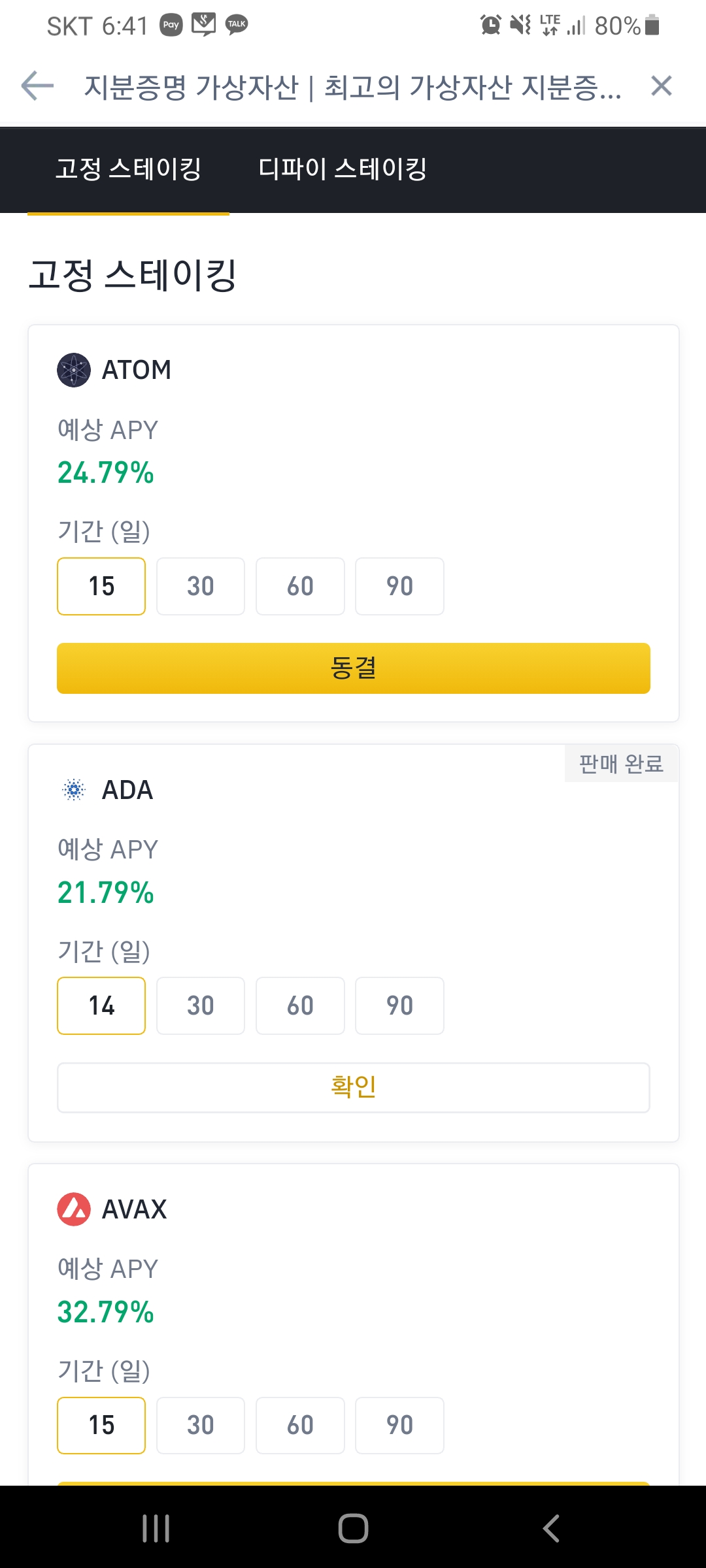
Task: Select the 60-day period for ADA
Action: point(300,1005)
